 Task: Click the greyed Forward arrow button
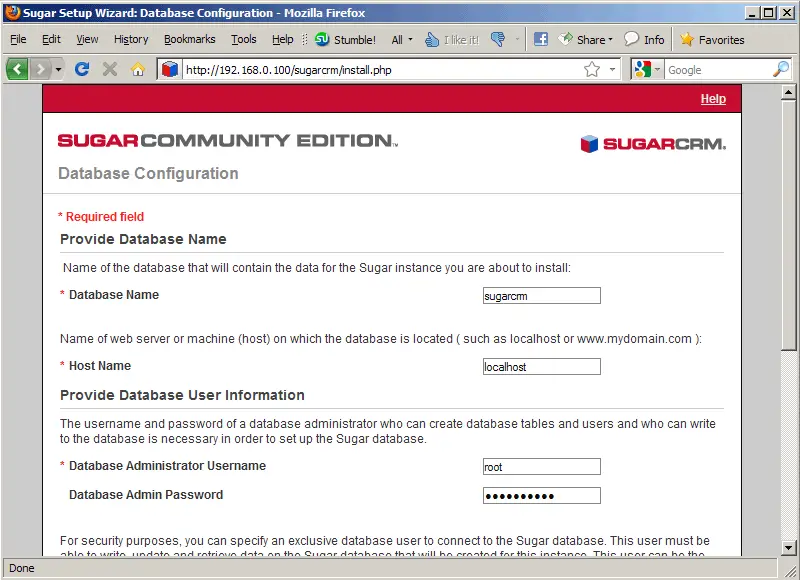[40, 69]
